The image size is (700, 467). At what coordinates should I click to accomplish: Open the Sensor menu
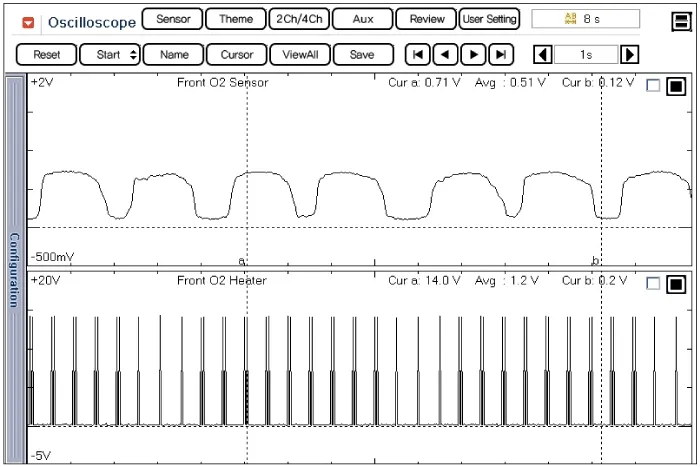coord(173,19)
